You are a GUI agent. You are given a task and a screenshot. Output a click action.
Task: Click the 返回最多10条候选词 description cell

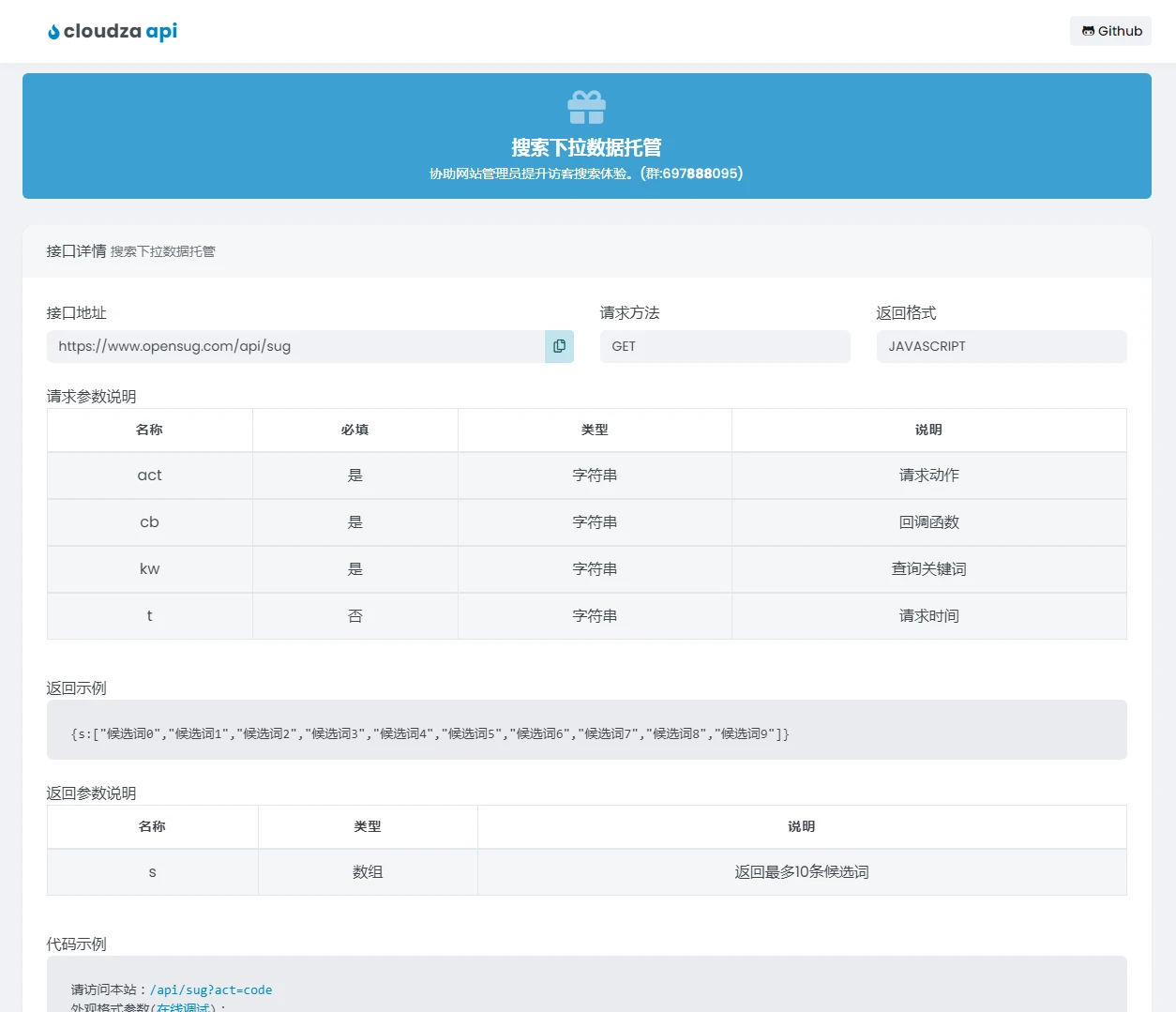pyautogui.click(x=802, y=872)
